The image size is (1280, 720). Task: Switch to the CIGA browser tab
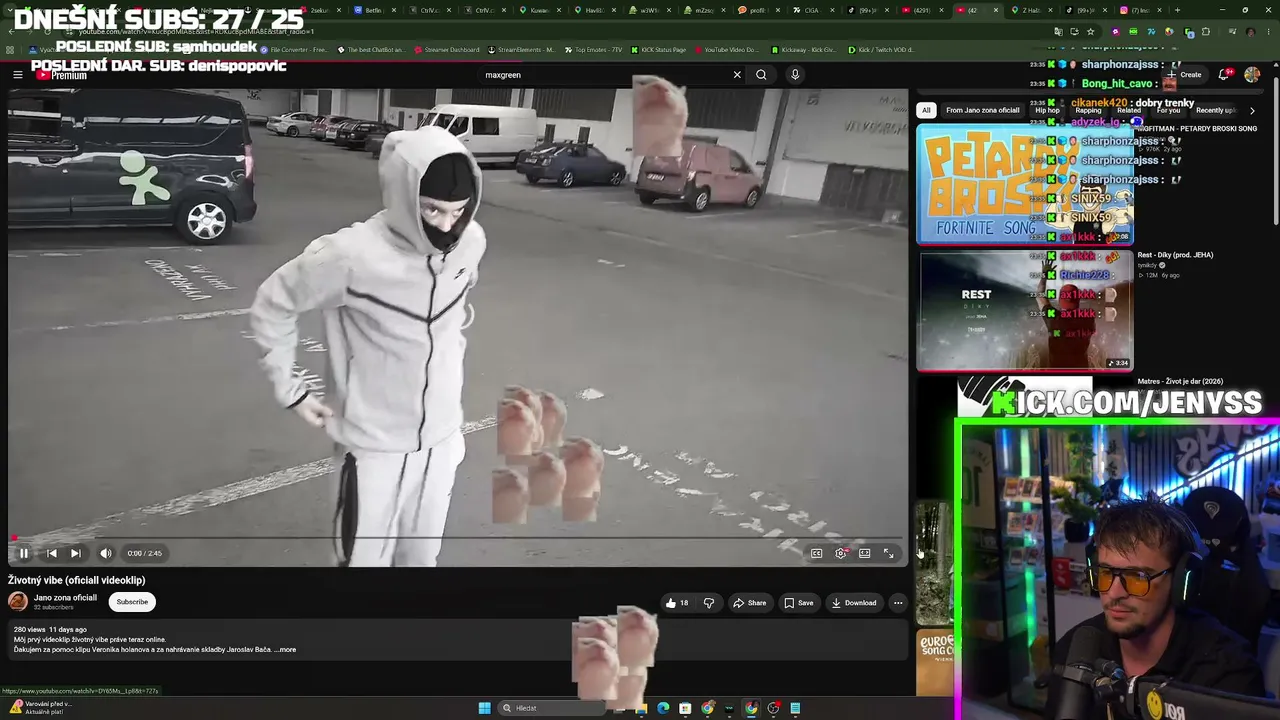point(812,10)
